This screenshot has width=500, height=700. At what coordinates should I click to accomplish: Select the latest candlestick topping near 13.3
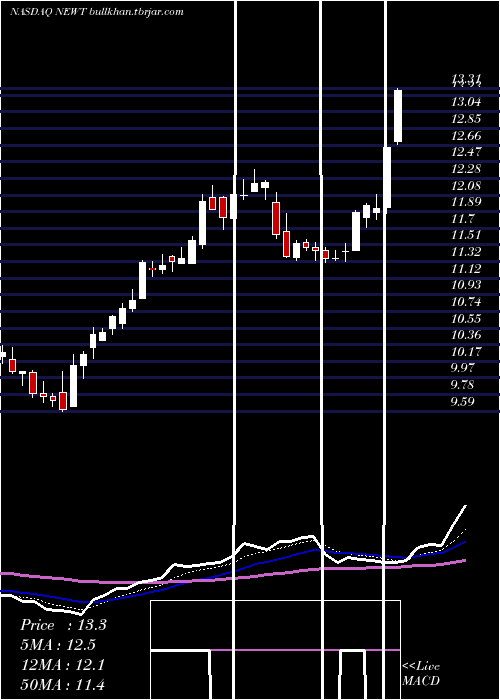(398, 116)
